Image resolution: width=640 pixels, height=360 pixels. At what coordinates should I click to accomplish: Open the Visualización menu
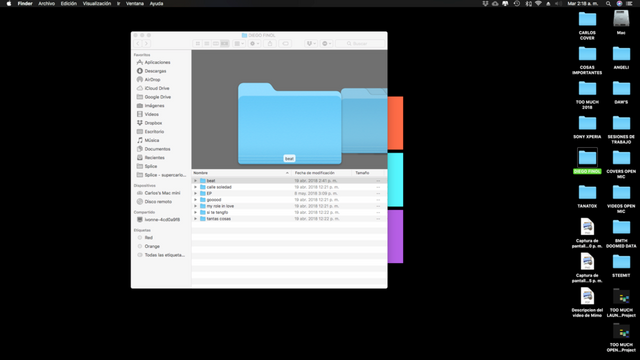tap(97, 3)
